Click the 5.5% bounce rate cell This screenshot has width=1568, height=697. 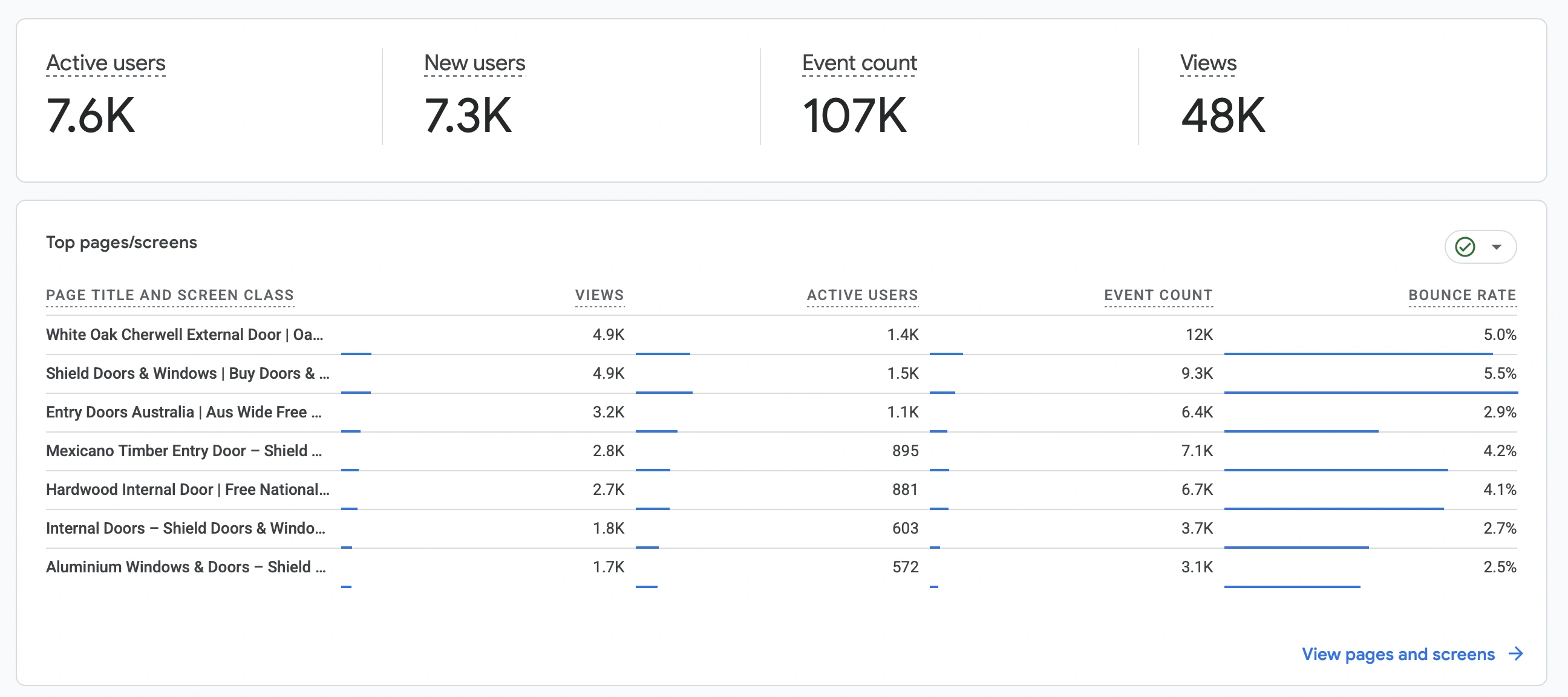(x=1499, y=374)
